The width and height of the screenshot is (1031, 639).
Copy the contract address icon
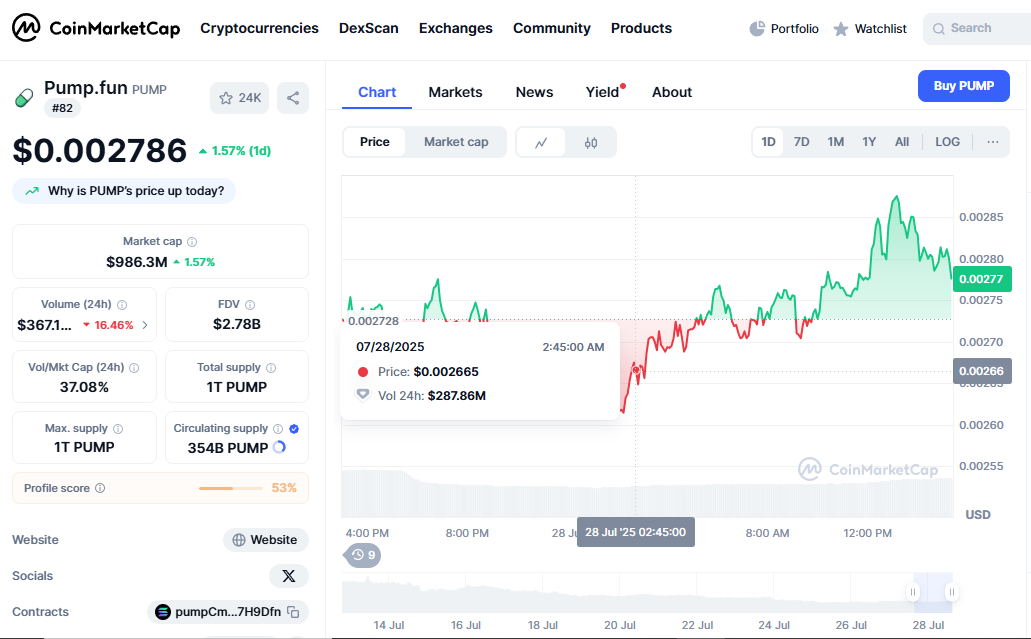293,612
